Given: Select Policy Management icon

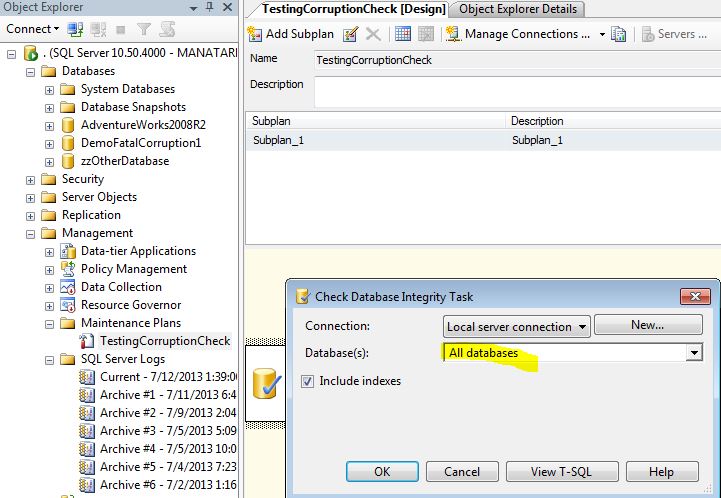Looking at the screenshot, I should (68, 269).
